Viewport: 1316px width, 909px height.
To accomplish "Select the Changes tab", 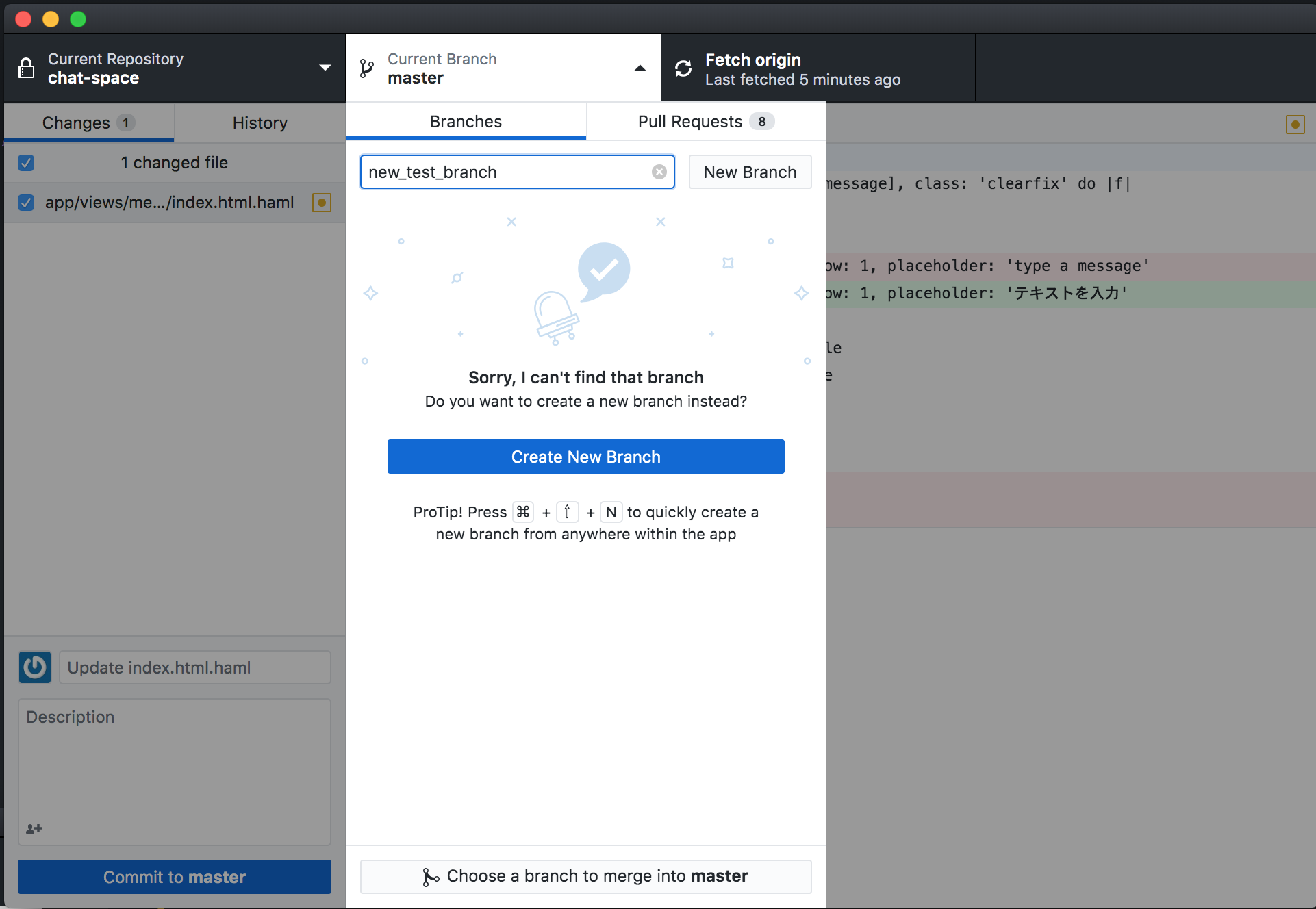I will 88,123.
